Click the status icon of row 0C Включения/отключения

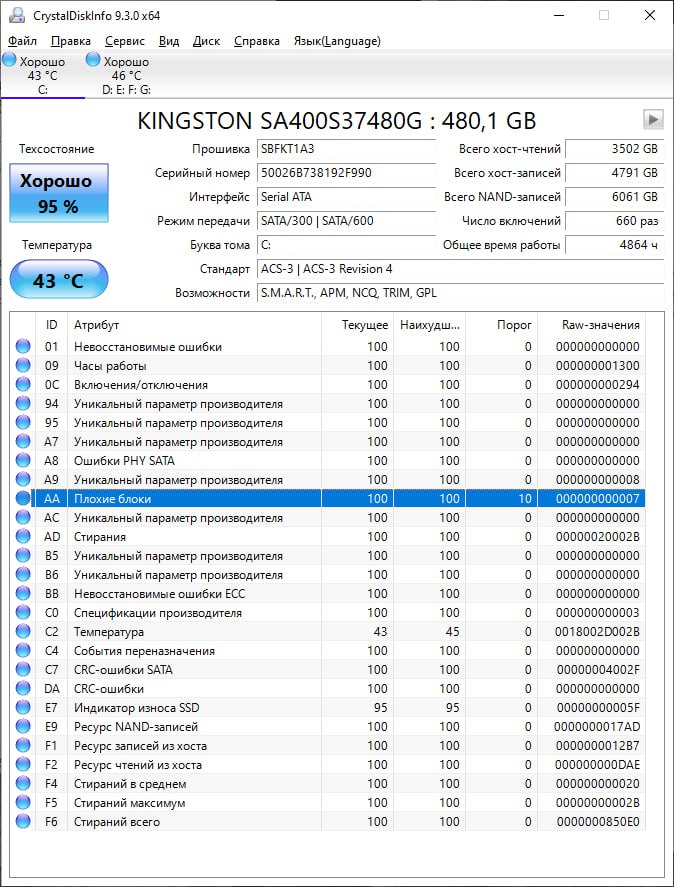(x=23, y=385)
